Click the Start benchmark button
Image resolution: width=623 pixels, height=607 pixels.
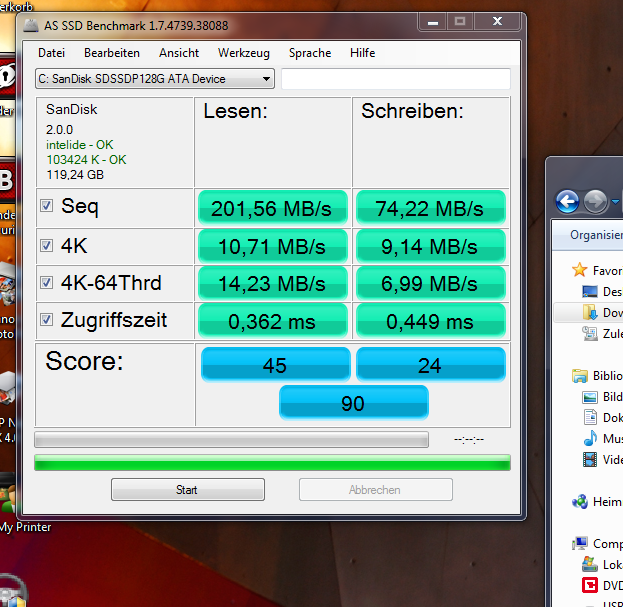point(188,489)
